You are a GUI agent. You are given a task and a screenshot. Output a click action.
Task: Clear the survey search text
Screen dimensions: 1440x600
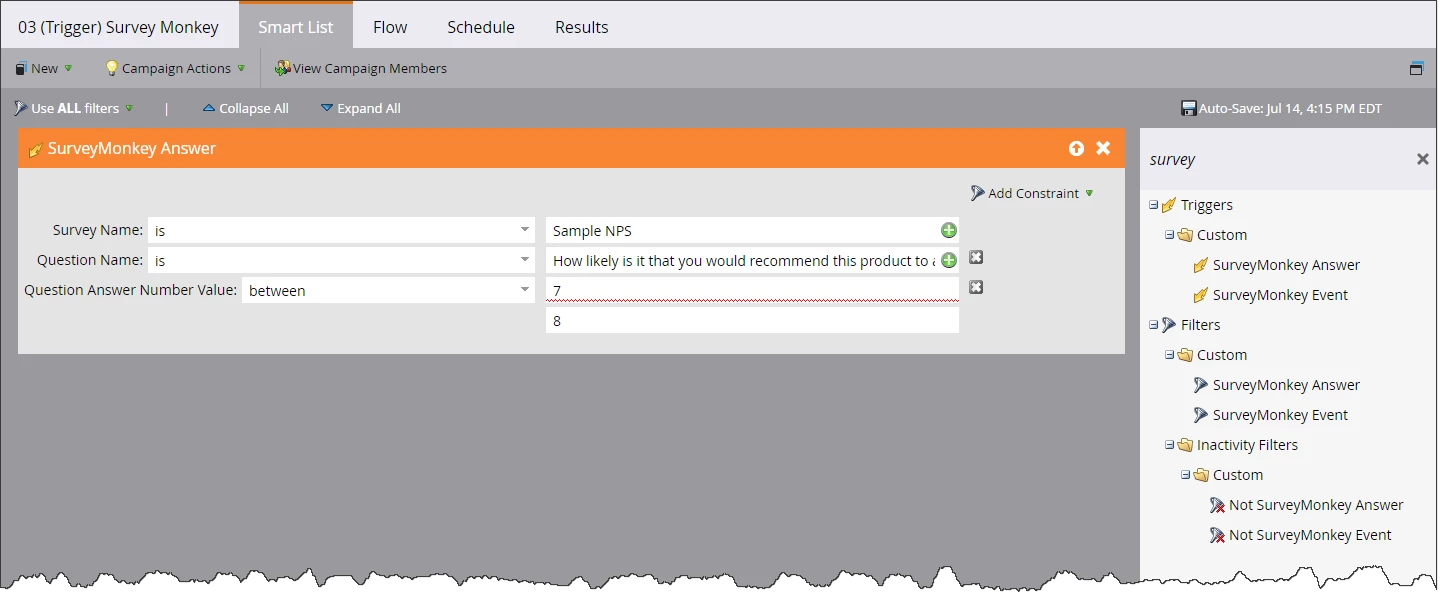coord(1422,159)
